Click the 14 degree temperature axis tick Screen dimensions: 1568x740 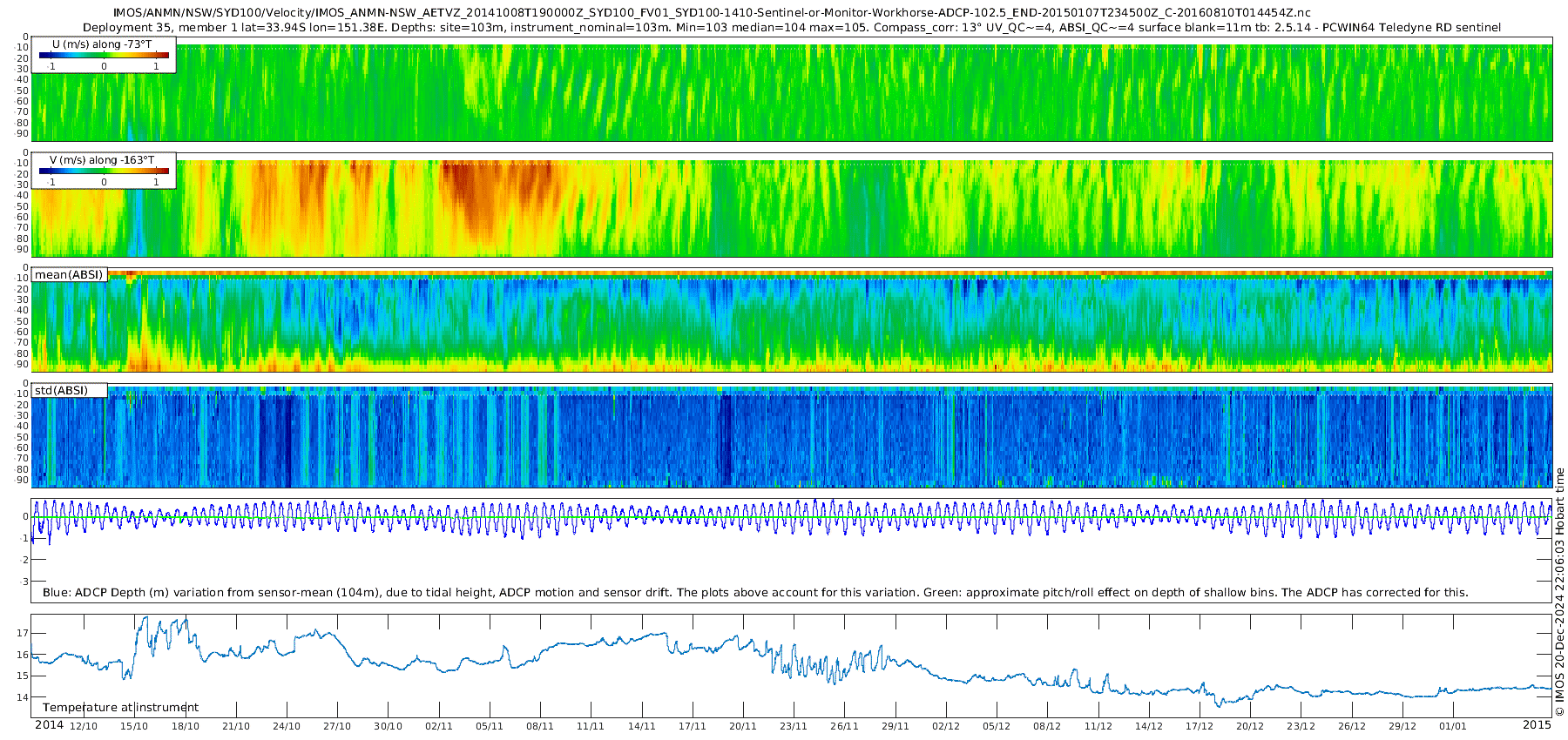pos(24,697)
